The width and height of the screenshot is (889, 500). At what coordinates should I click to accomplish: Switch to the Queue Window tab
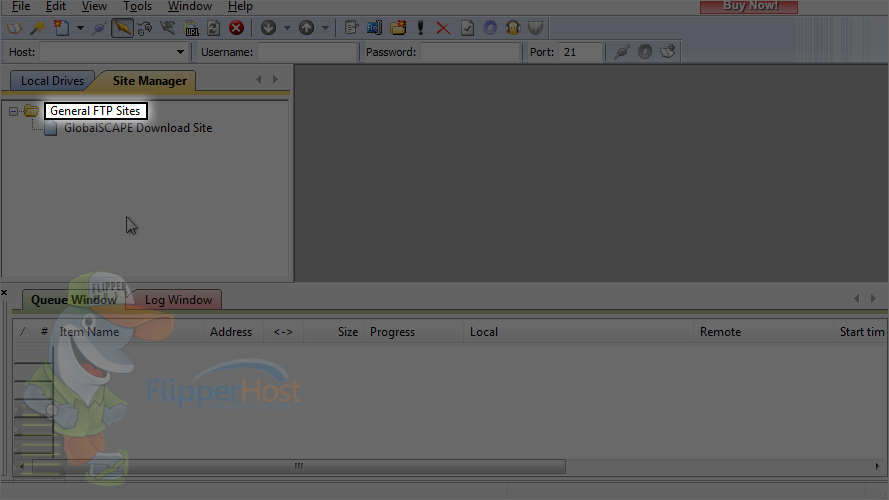[x=74, y=300]
